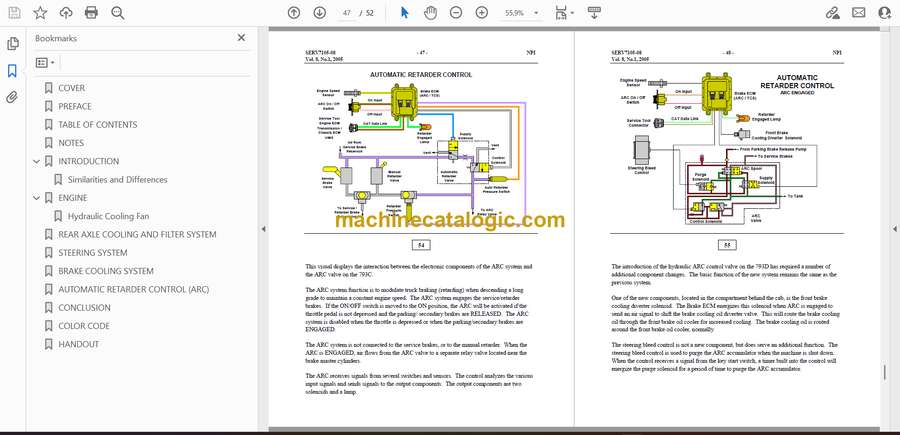The height and width of the screenshot is (435, 900).
Task: Collapse the left navigation pane arrow
Action: (x=263, y=229)
